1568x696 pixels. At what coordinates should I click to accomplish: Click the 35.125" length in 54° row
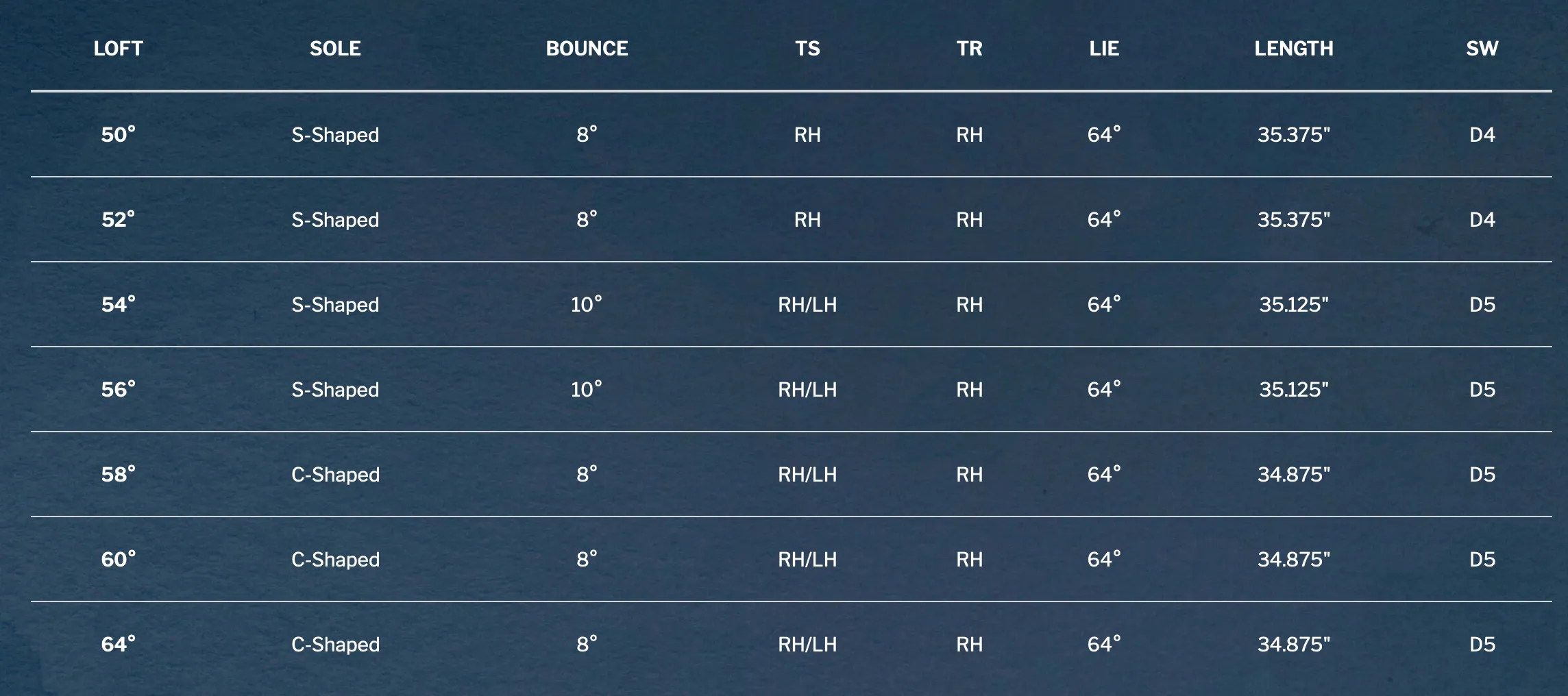tap(1294, 304)
